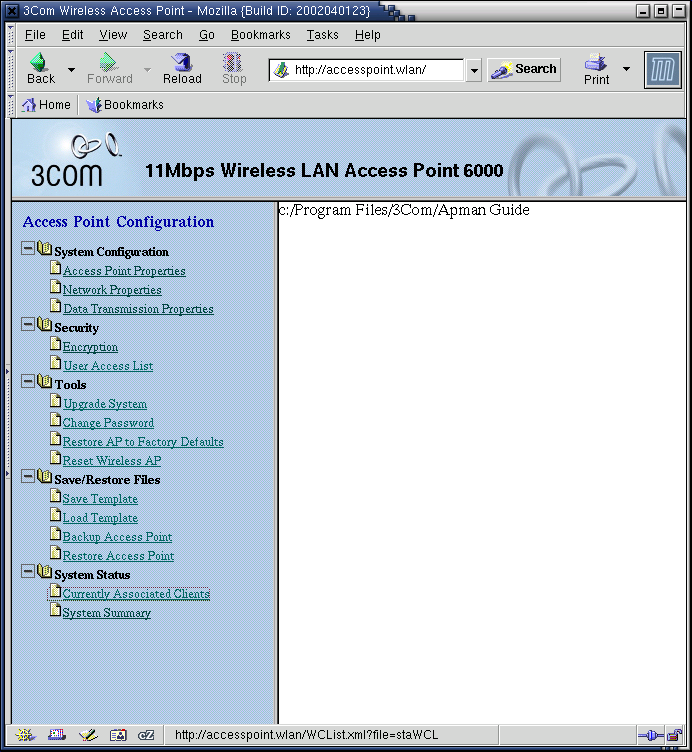692x752 pixels.
Task: Click the page icon beside Encryption
Action: (x=56, y=344)
